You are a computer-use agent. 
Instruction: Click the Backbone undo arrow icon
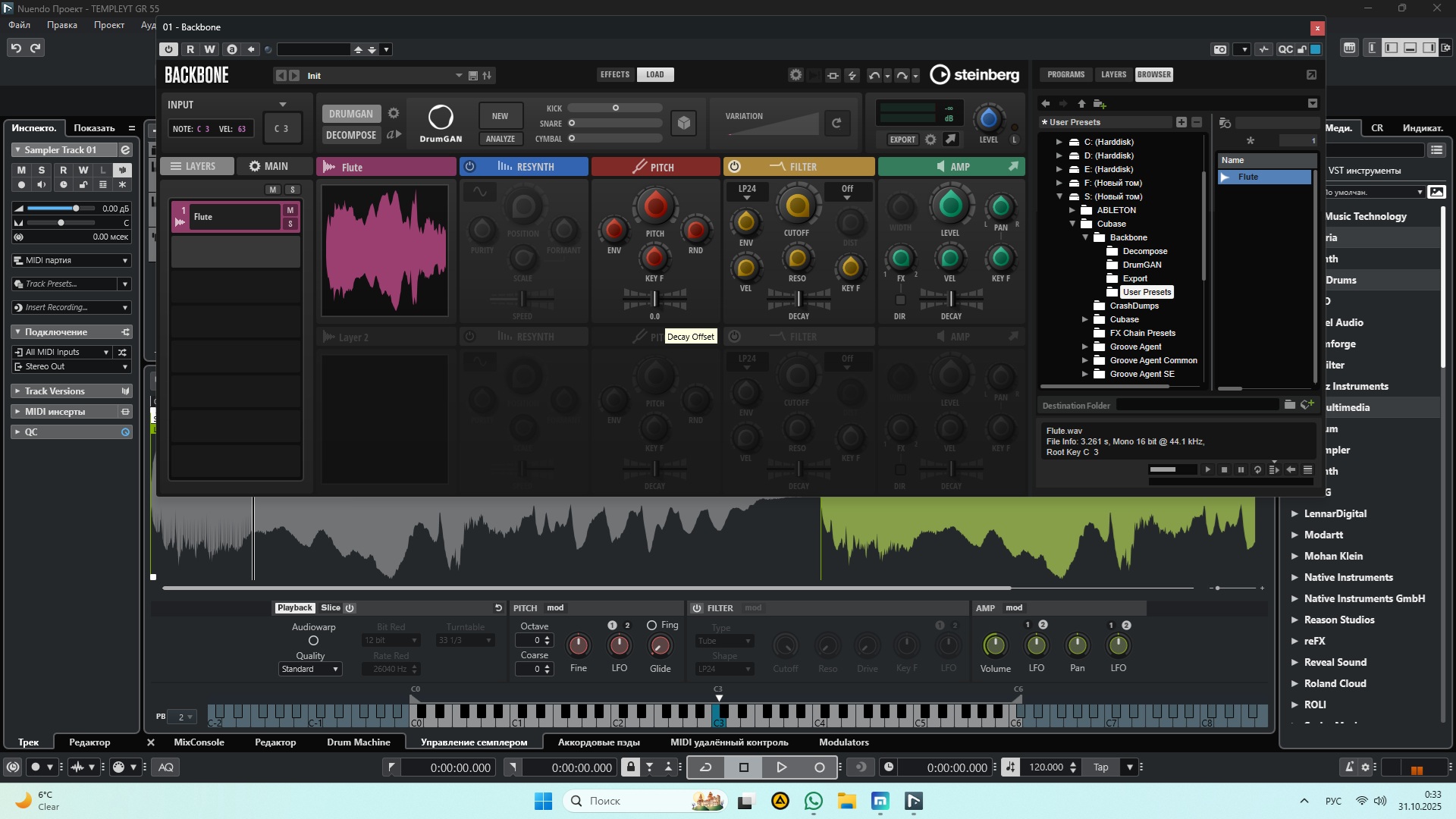874,75
